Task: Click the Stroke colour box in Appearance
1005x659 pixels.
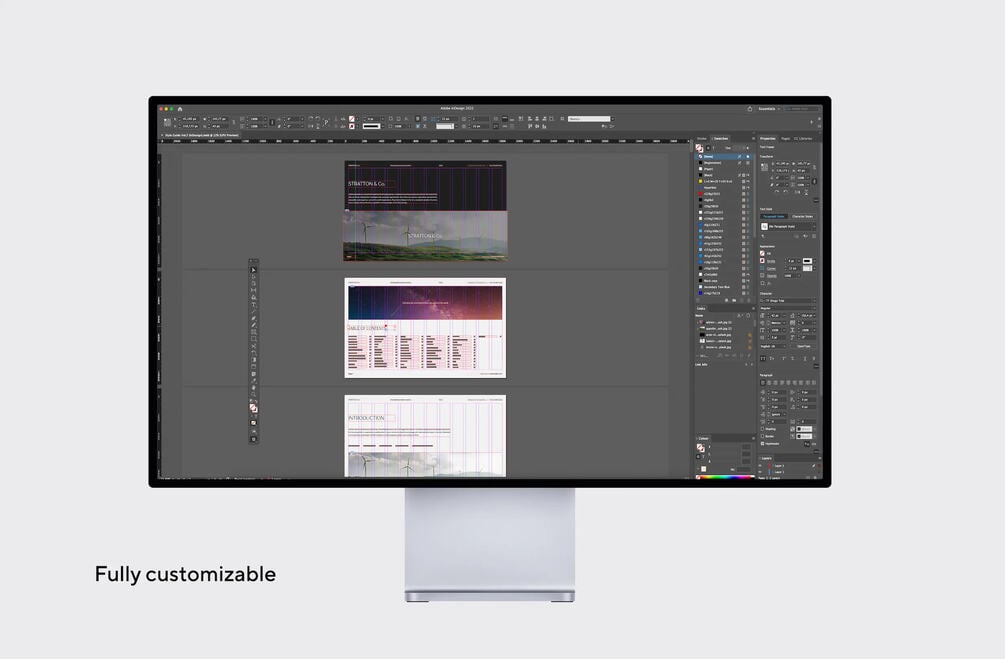Action: click(762, 260)
